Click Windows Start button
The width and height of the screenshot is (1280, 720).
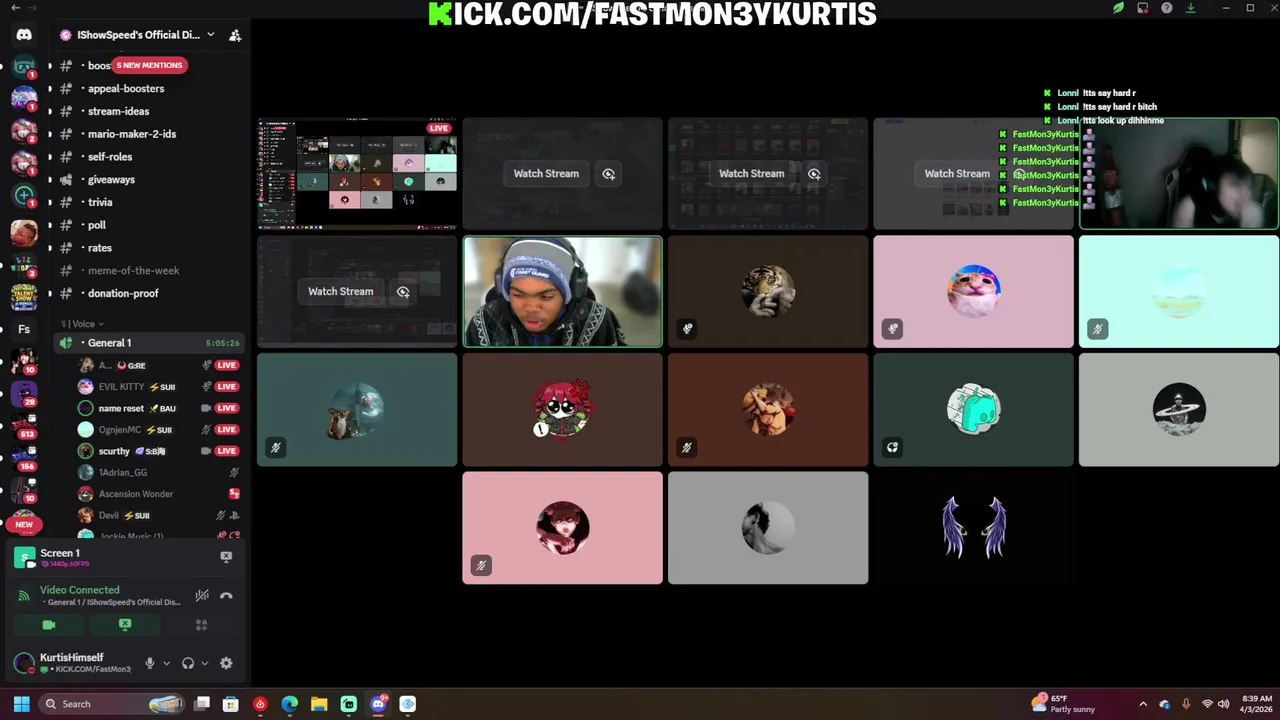[x=21, y=704]
